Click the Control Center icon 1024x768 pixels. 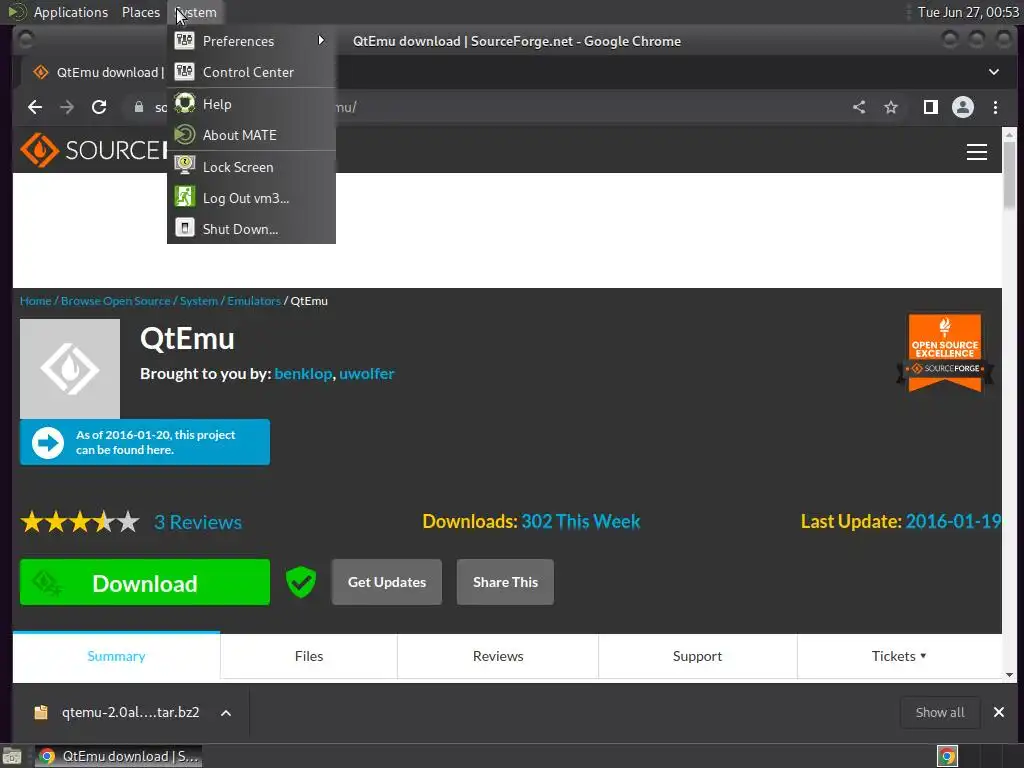pos(185,72)
